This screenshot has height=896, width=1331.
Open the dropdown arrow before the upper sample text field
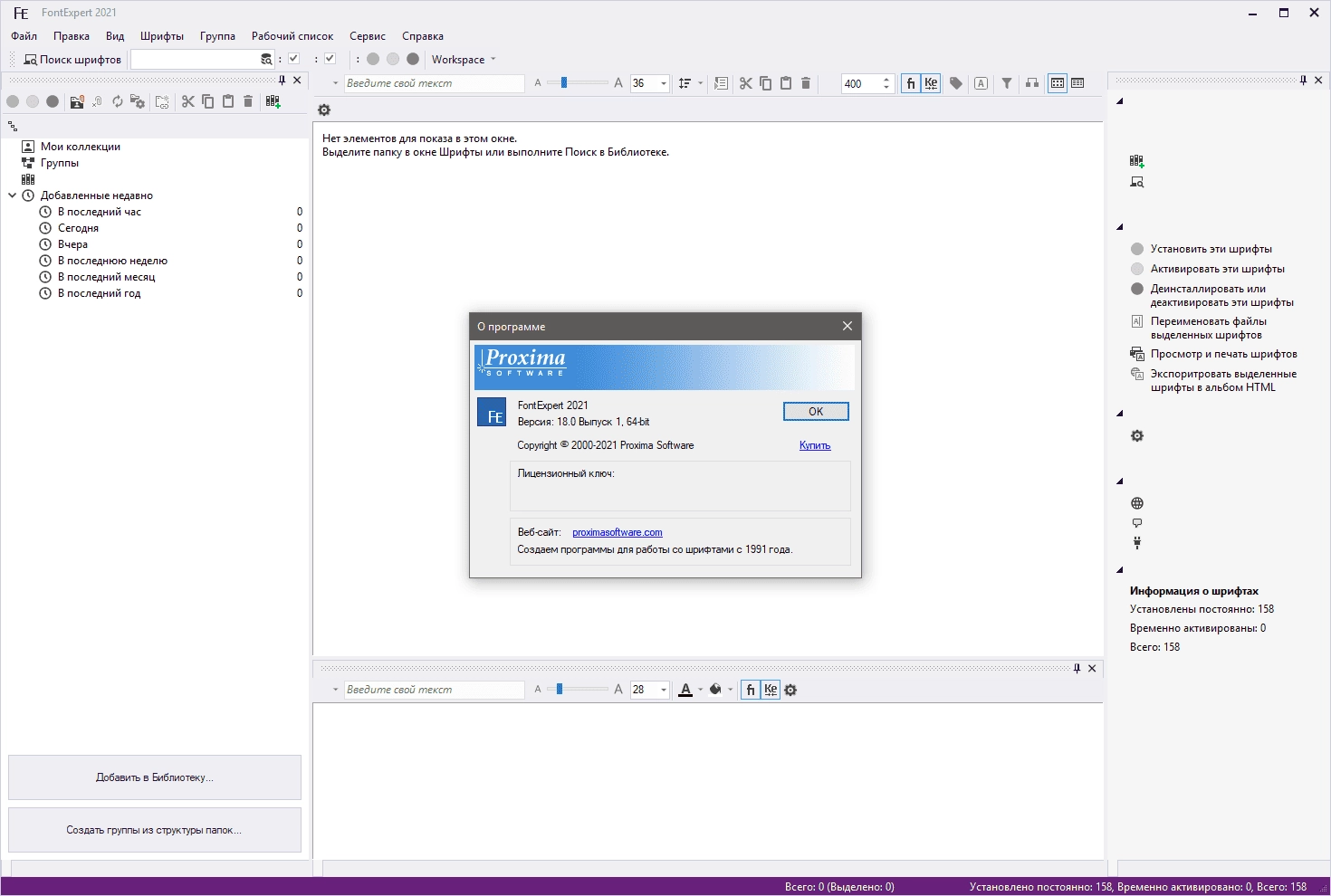coord(335,83)
